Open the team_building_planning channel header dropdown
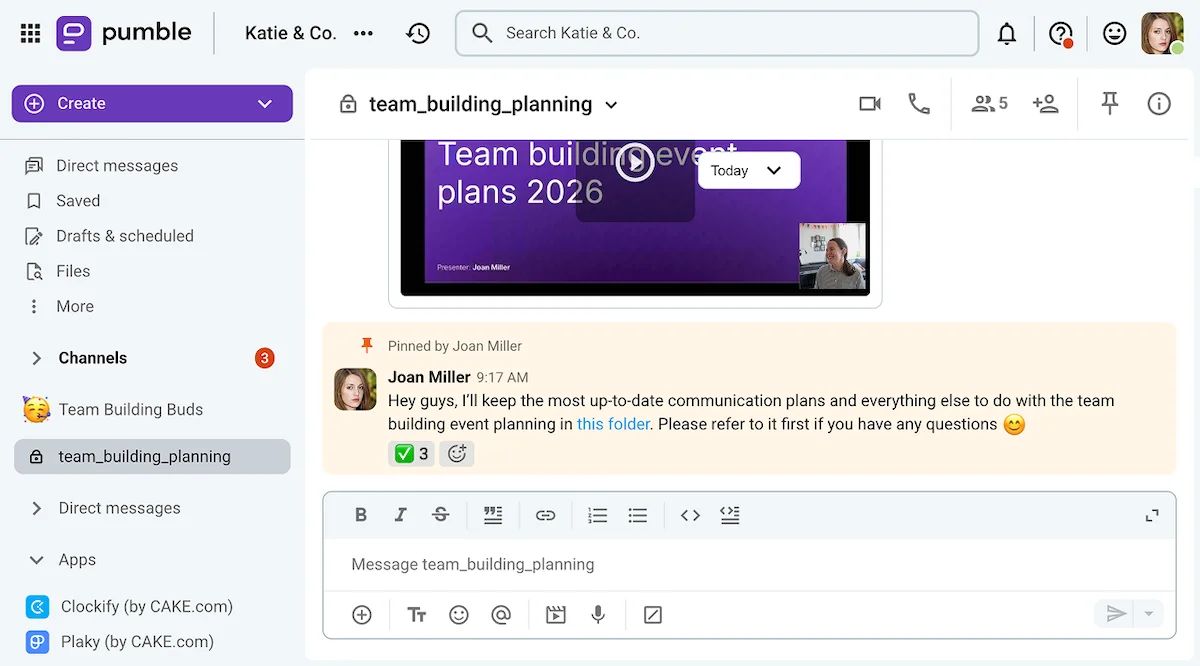The image size is (1200, 666). (611, 104)
